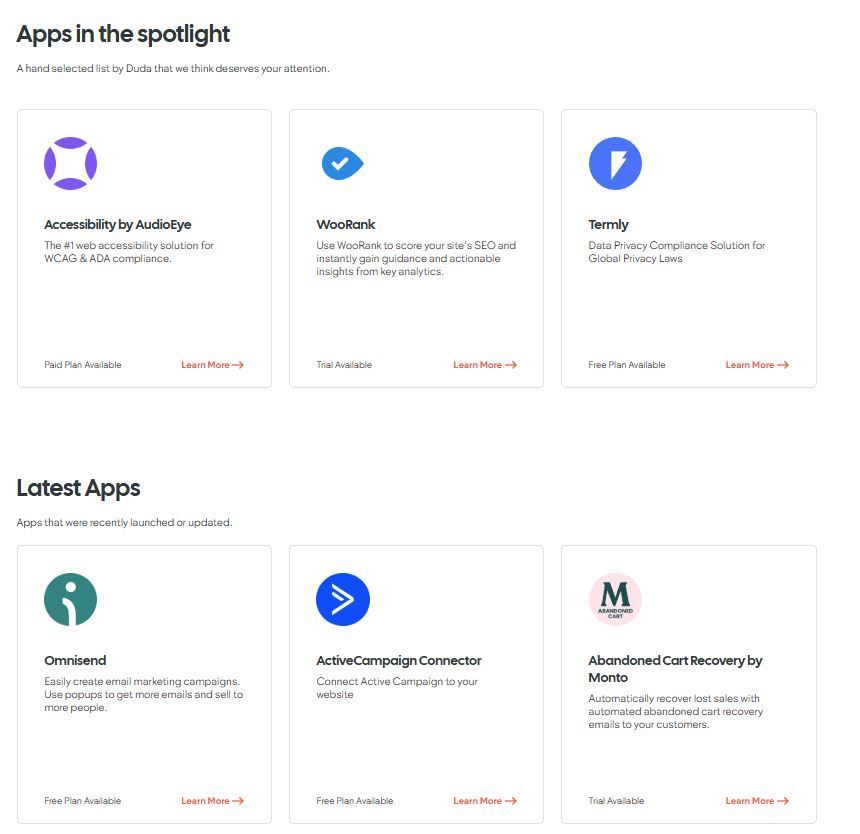Click the ActiveCampaign blue chevron logo
The width and height of the screenshot is (860, 834).
click(x=343, y=599)
